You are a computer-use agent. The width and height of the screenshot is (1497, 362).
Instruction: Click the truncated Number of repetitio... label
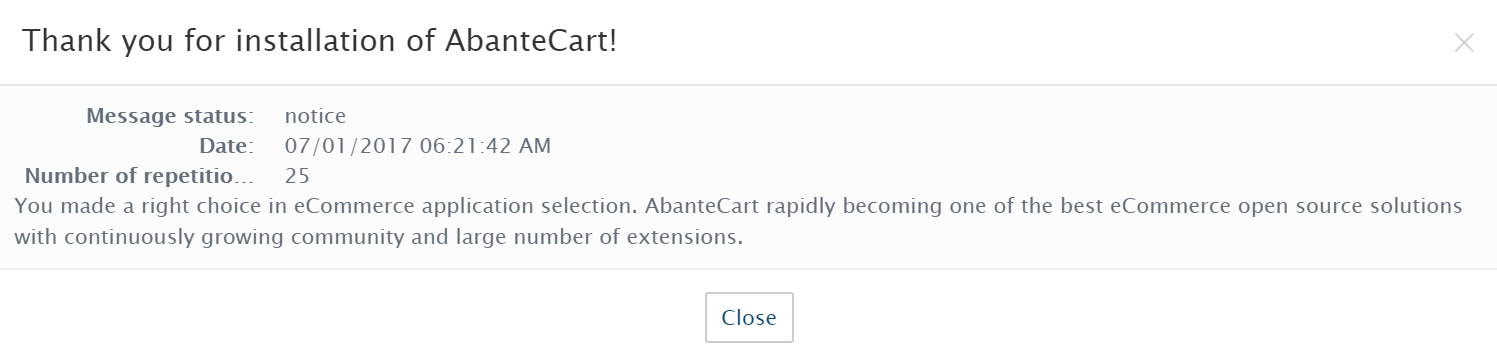pyautogui.click(x=139, y=176)
